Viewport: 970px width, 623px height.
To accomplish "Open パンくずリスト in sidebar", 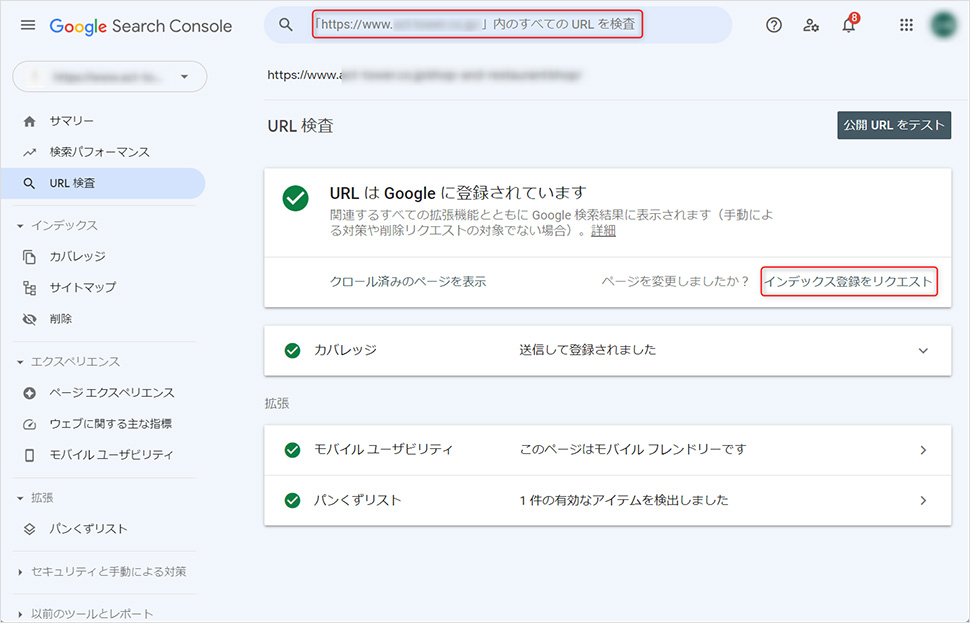I will (88, 529).
